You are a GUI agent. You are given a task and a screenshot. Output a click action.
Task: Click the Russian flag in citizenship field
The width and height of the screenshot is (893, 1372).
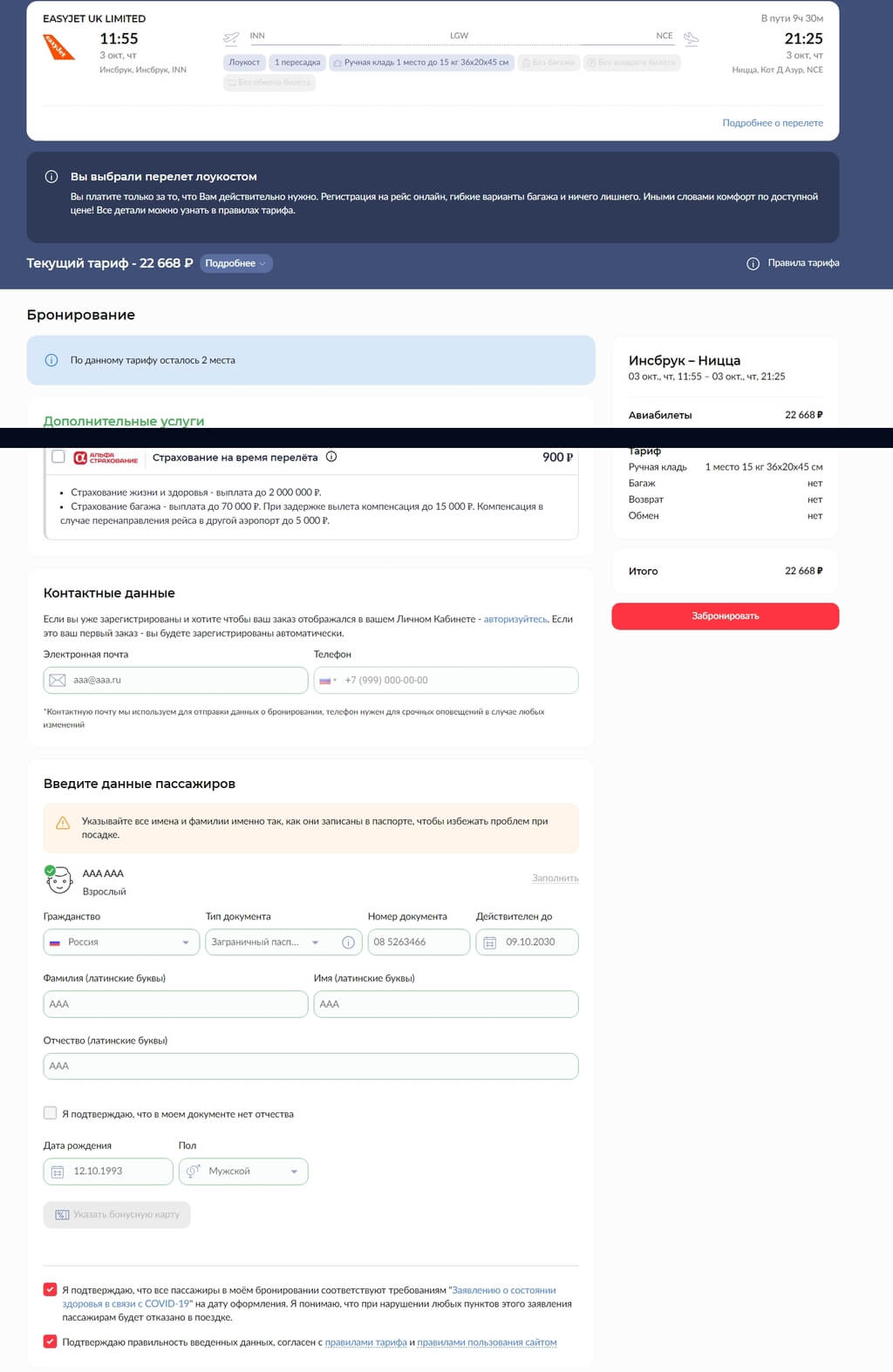(x=55, y=942)
